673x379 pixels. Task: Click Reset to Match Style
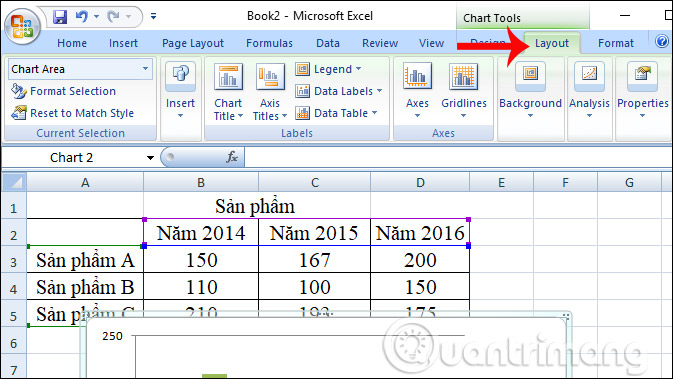point(73,113)
